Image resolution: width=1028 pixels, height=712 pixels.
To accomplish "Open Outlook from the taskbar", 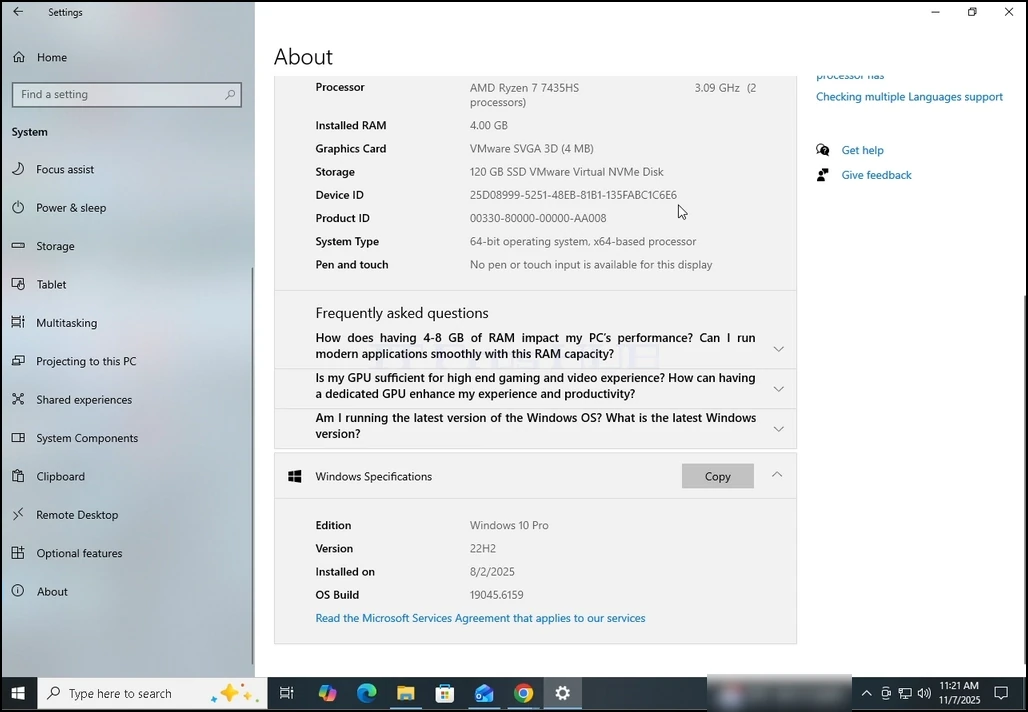I will [484, 694].
